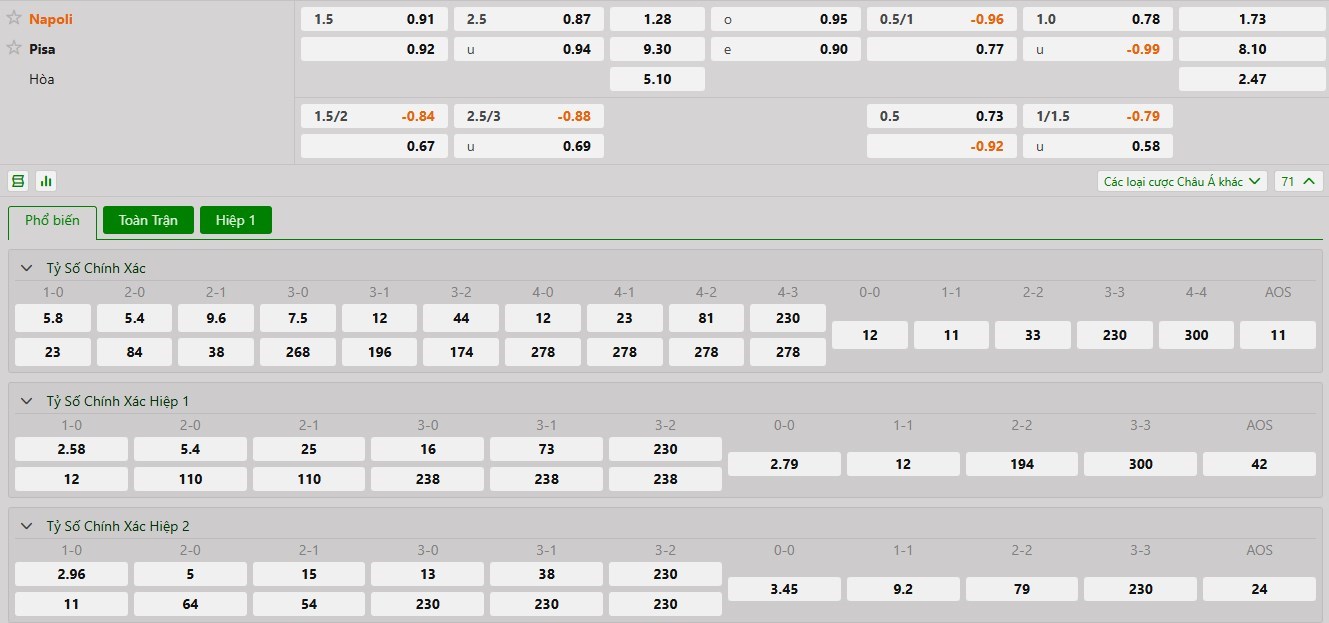1329x623 pixels.
Task: Select over 2.5/3 at -0.88
Action: [529, 116]
